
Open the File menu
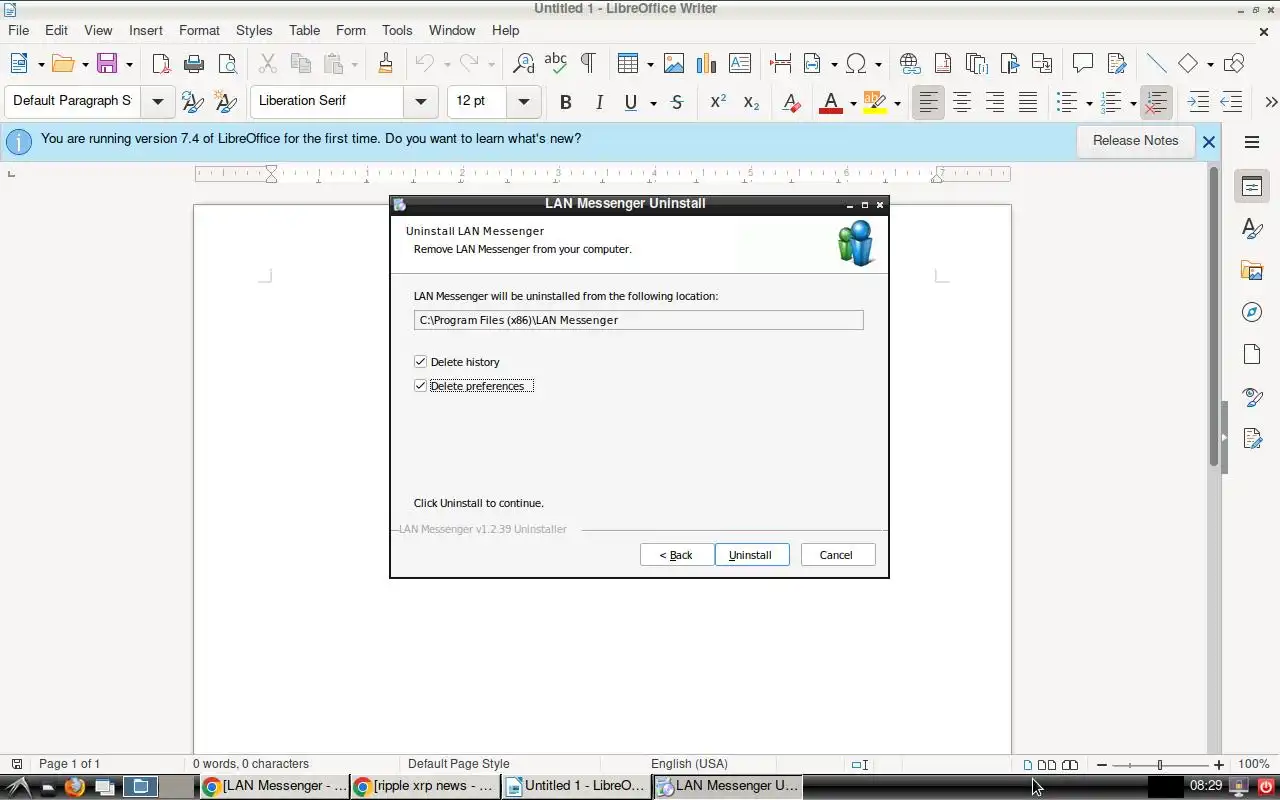pyautogui.click(x=18, y=30)
